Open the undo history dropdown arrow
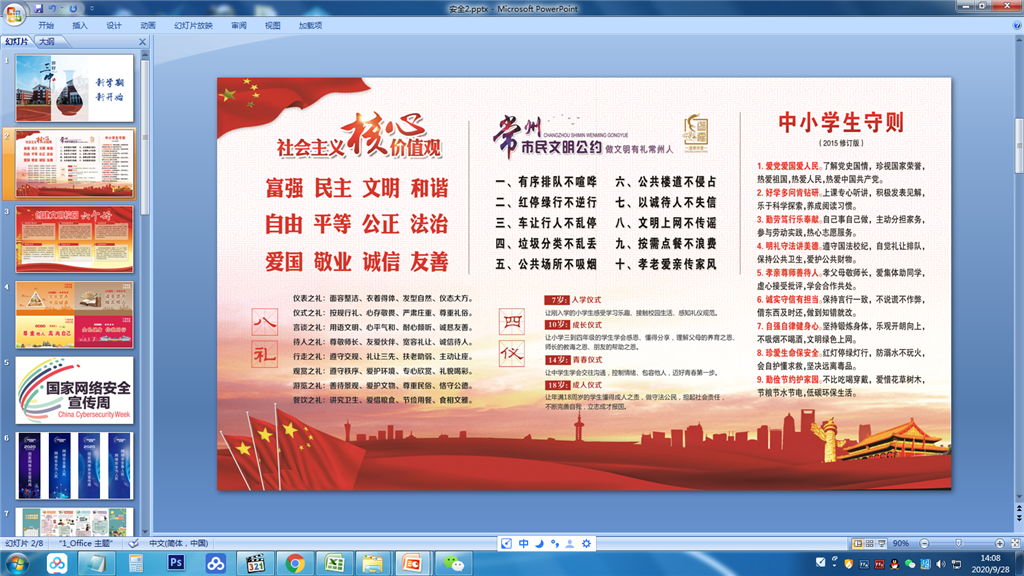This screenshot has height=576, width=1024. coord(61,8)
